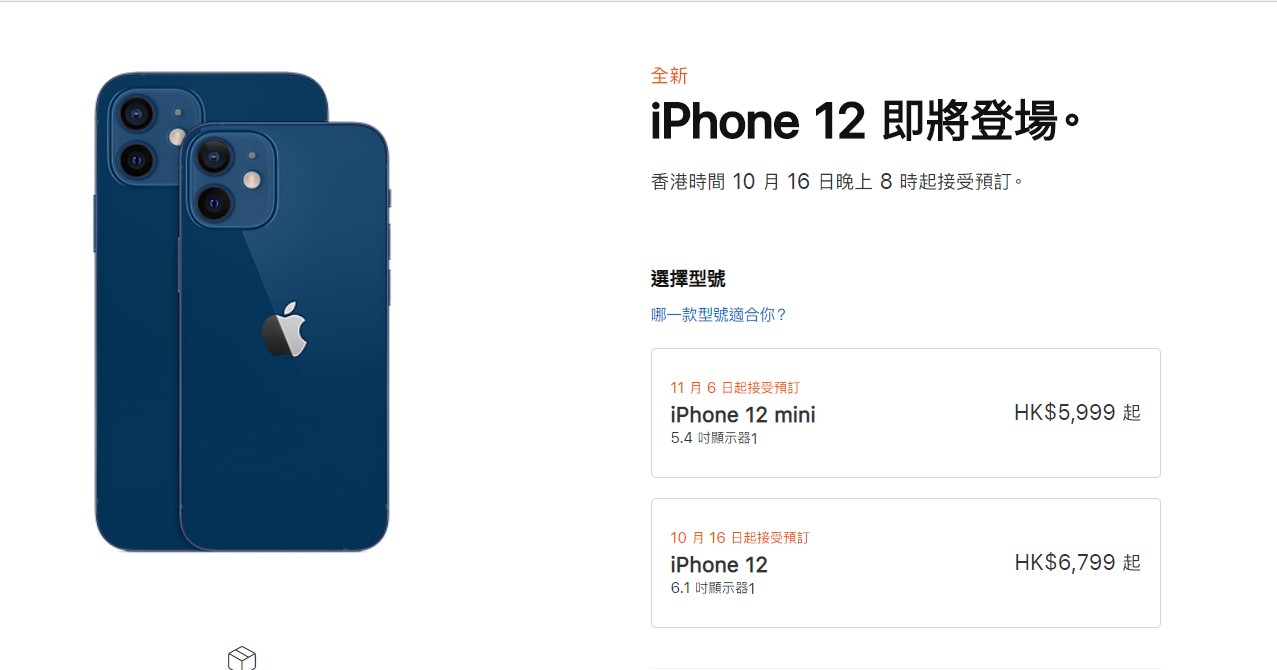Click the 11 月 6 日起接受預訂 notice
Screen dimensions: 1277x670
735,388
